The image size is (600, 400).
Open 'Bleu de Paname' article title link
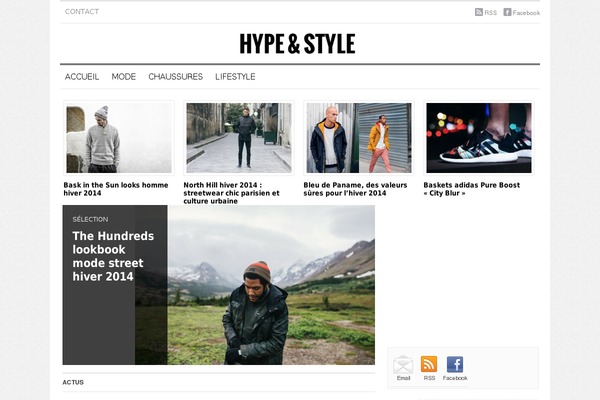tap(355, 189)
